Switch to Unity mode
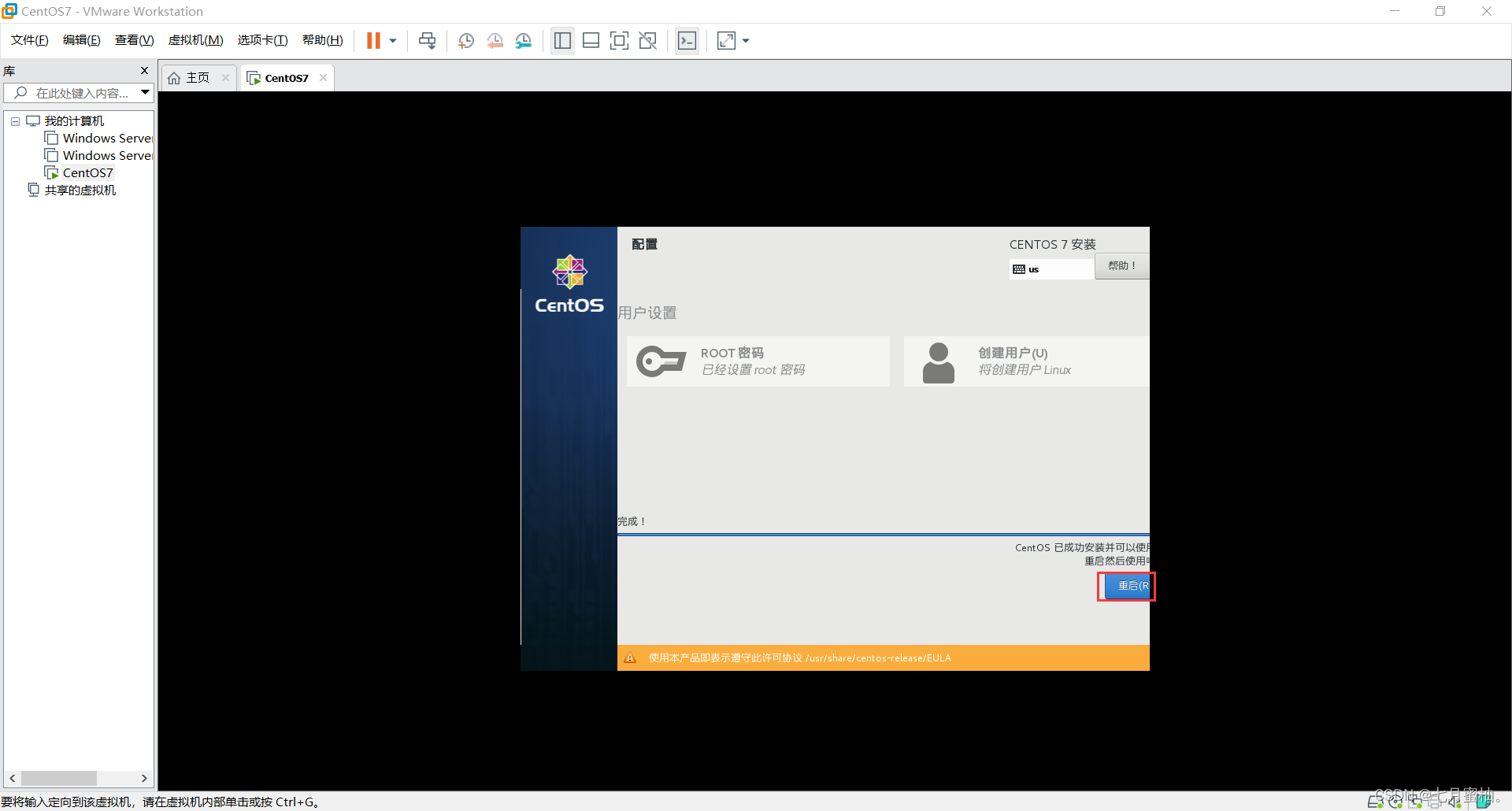The width and height of the screenshot is (1512, 811). pos(648,40)
